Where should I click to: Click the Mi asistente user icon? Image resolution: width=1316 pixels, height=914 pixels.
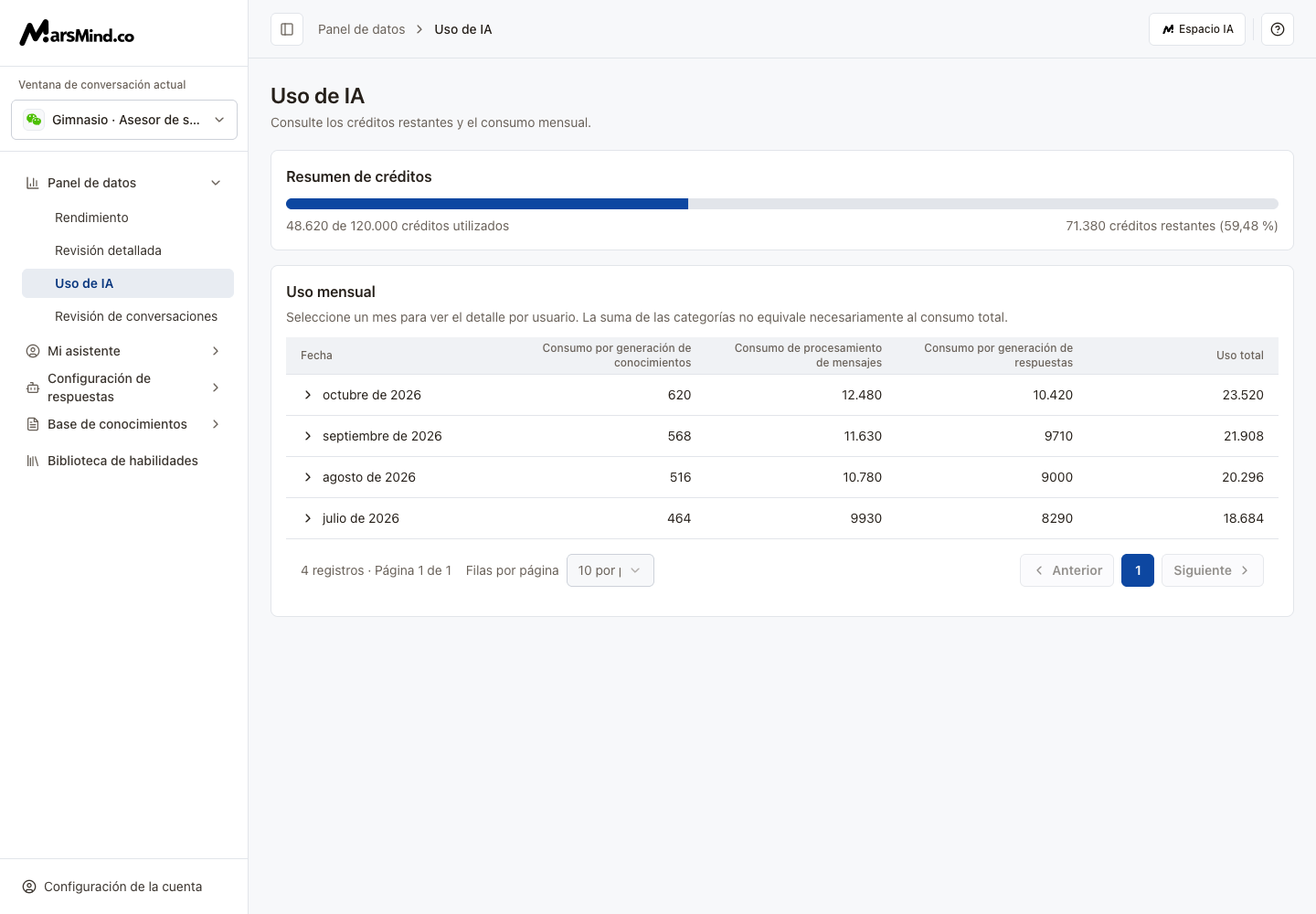click(33, 351)
